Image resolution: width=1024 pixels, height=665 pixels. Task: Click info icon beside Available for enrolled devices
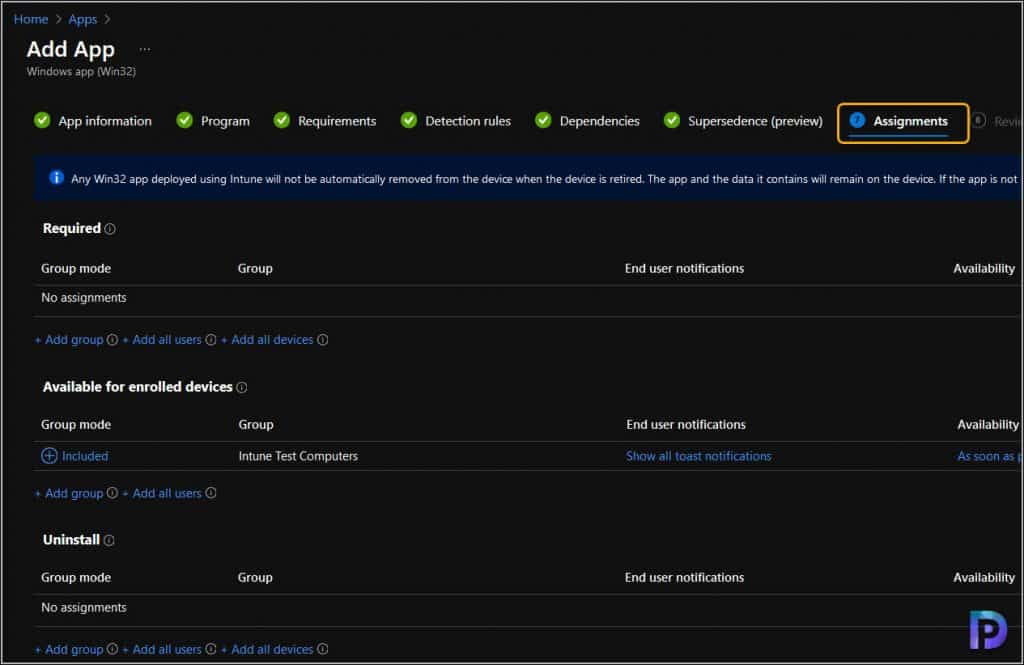[242, 387]
